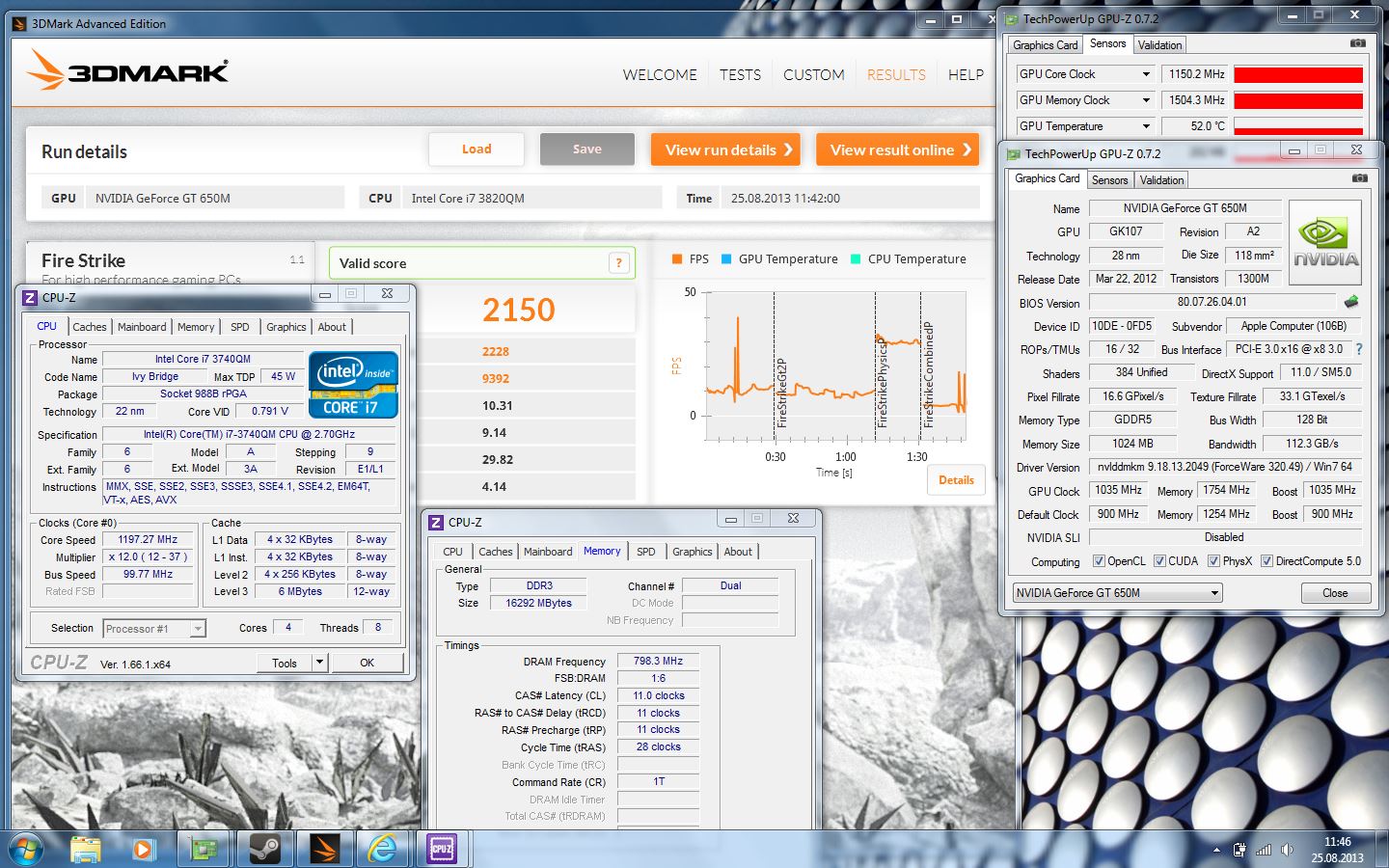
Task: Open the CPU-Z taskbar icon
Action: coord(442,849)
